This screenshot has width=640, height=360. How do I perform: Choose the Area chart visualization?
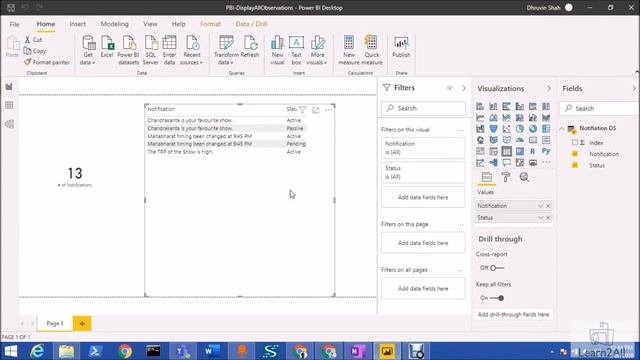(x=493, y=118)
